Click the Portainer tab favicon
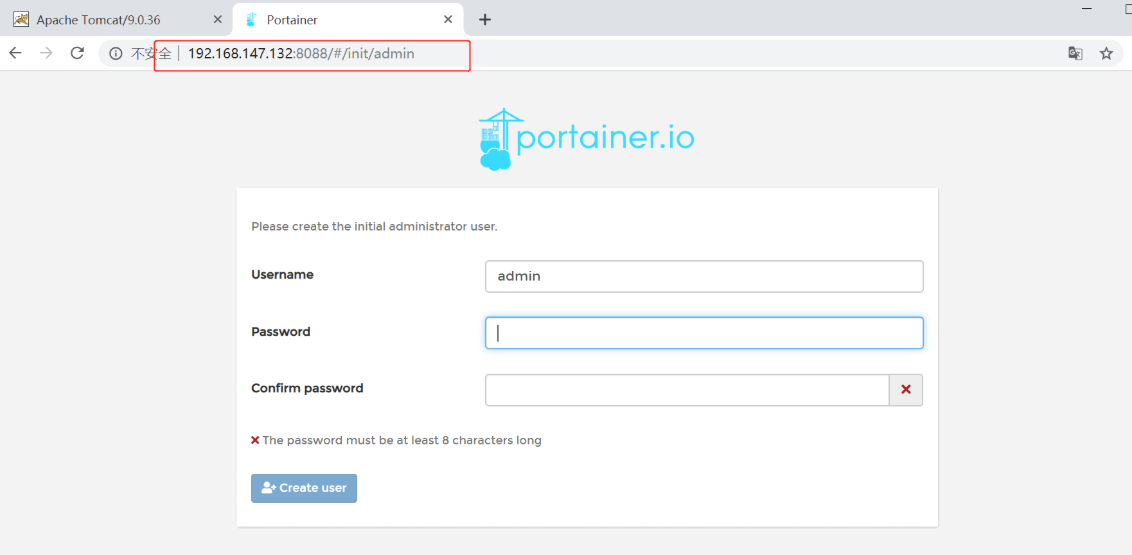This screenshot has width=1132, height=555. click(251, 19)
